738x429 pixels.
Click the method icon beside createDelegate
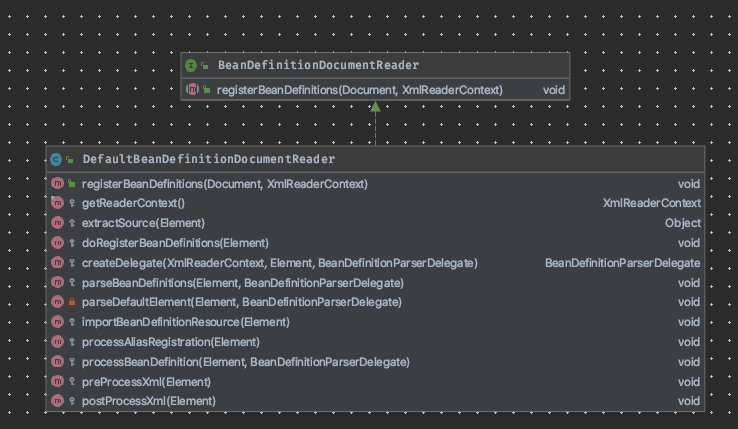(57, 262)
